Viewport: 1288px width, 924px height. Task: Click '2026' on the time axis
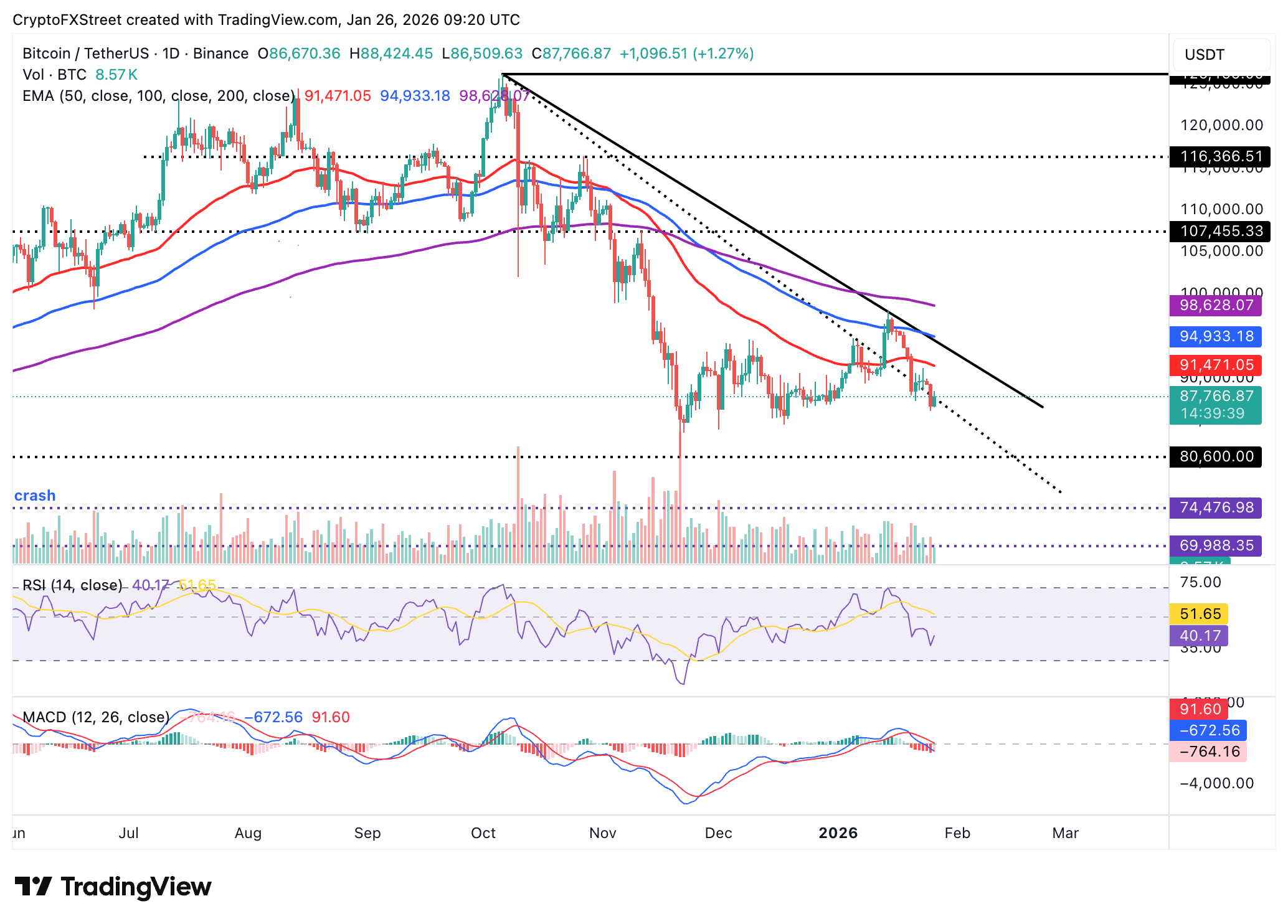point(838,832)
